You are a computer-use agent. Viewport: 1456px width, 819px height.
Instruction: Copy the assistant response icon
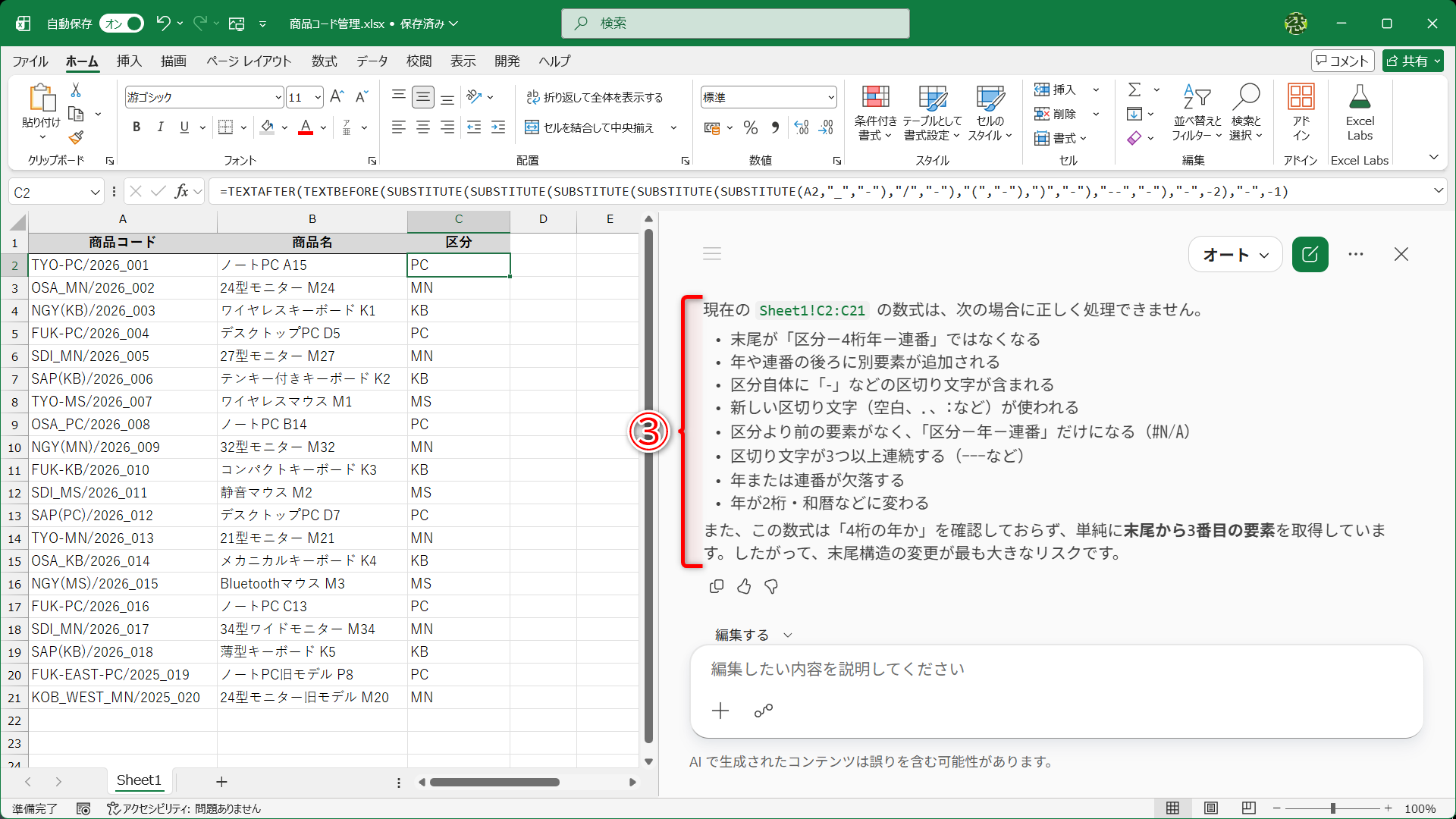tap(717, 586)
